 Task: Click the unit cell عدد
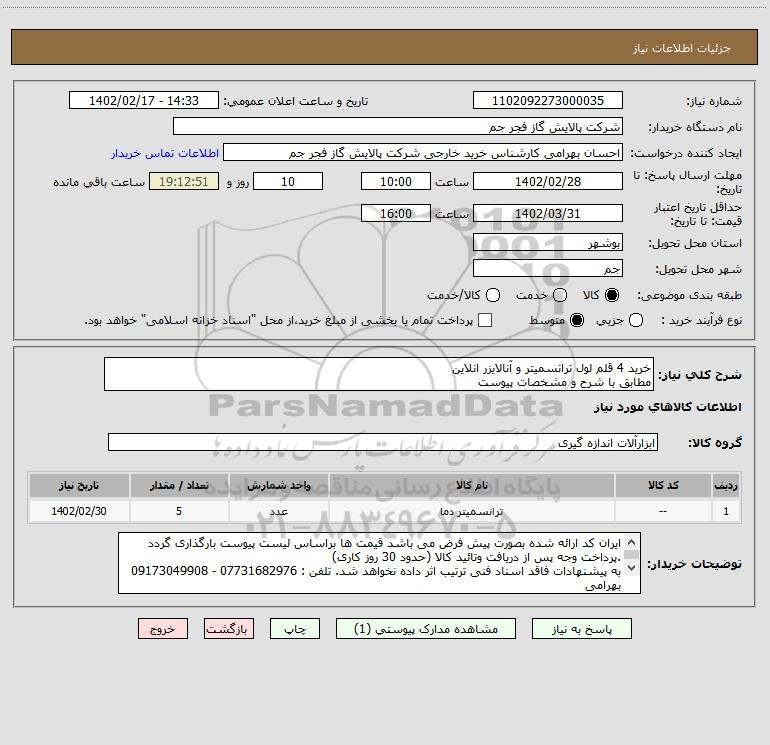(278, 511)
